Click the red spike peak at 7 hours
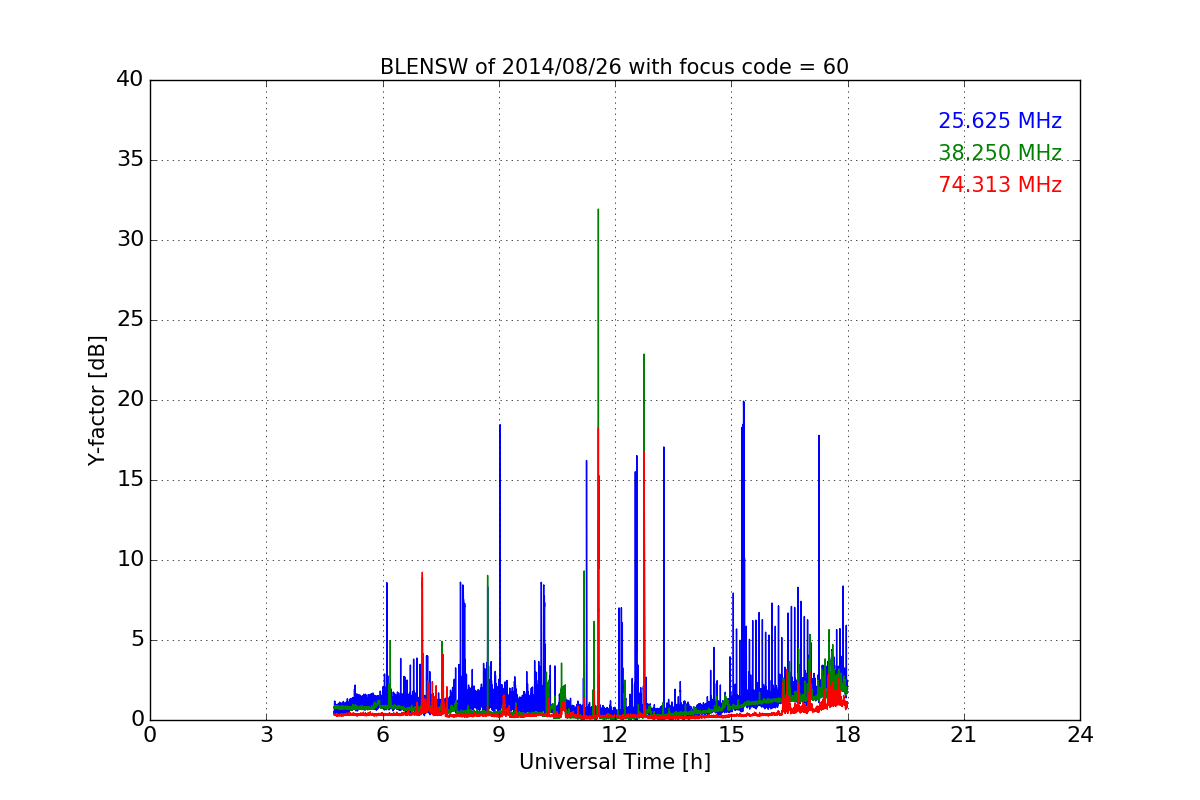This screenshot has width=1200, height=800. pos(422,573)
